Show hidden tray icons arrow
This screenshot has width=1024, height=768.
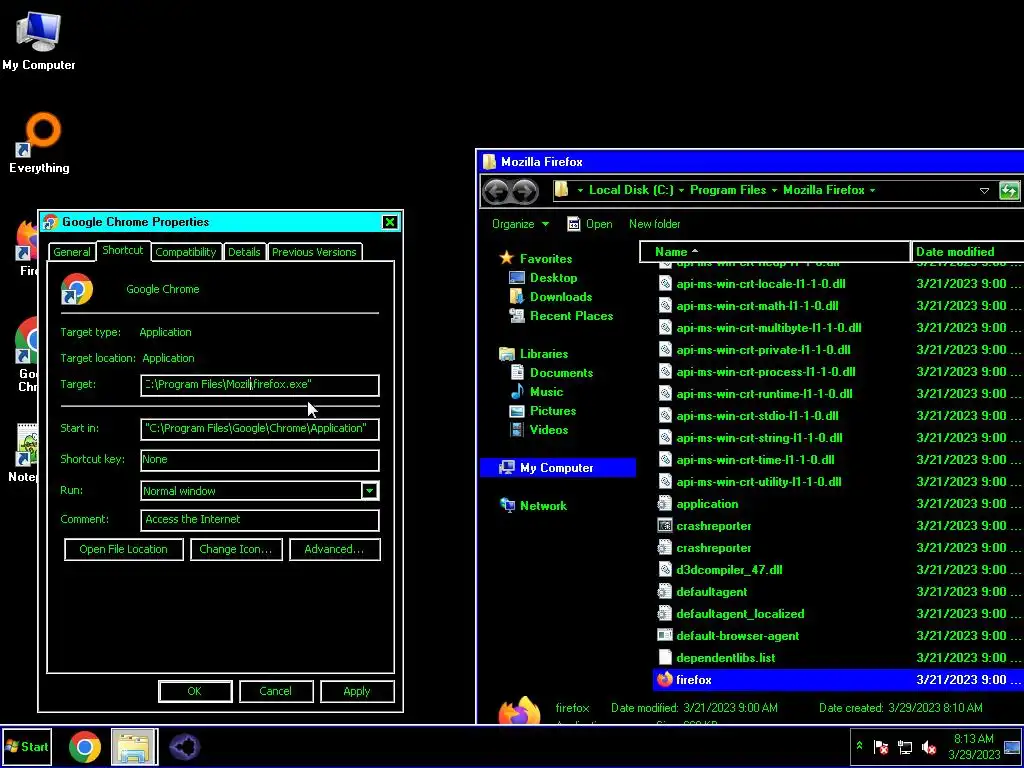point(859,746)
